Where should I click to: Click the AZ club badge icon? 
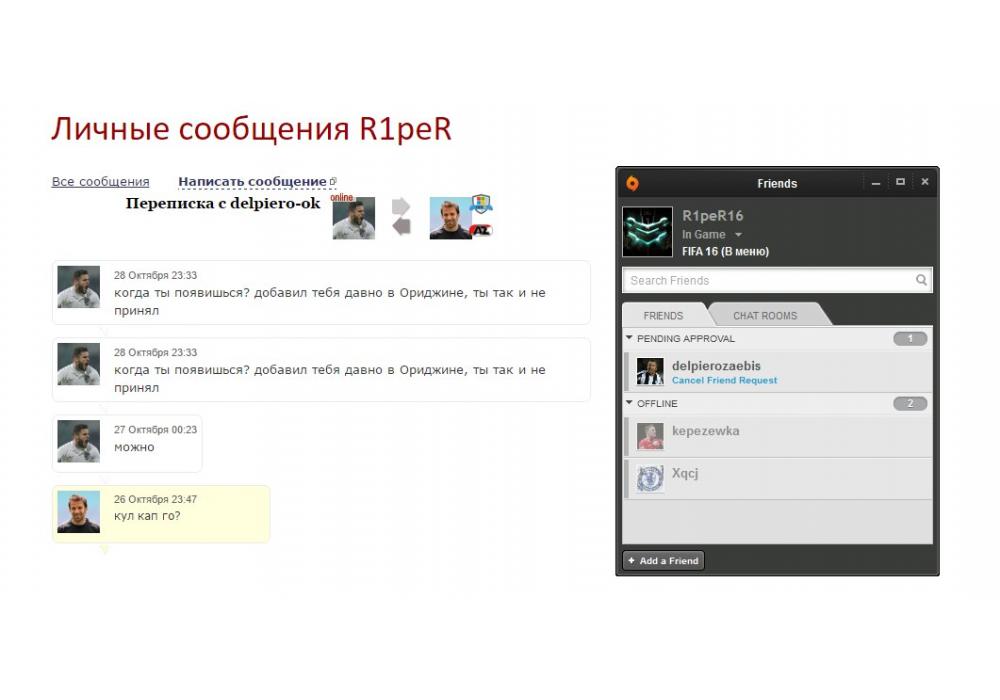pos(481,230)
